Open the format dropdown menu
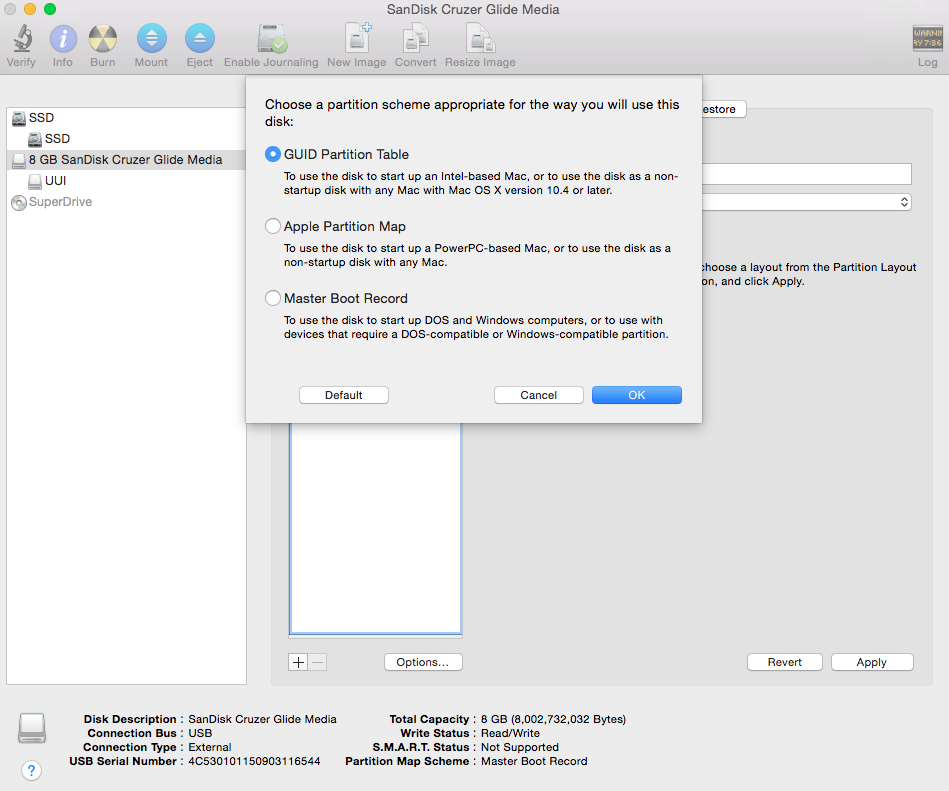This screenshot has width=949, height=791. click(807, 202)
